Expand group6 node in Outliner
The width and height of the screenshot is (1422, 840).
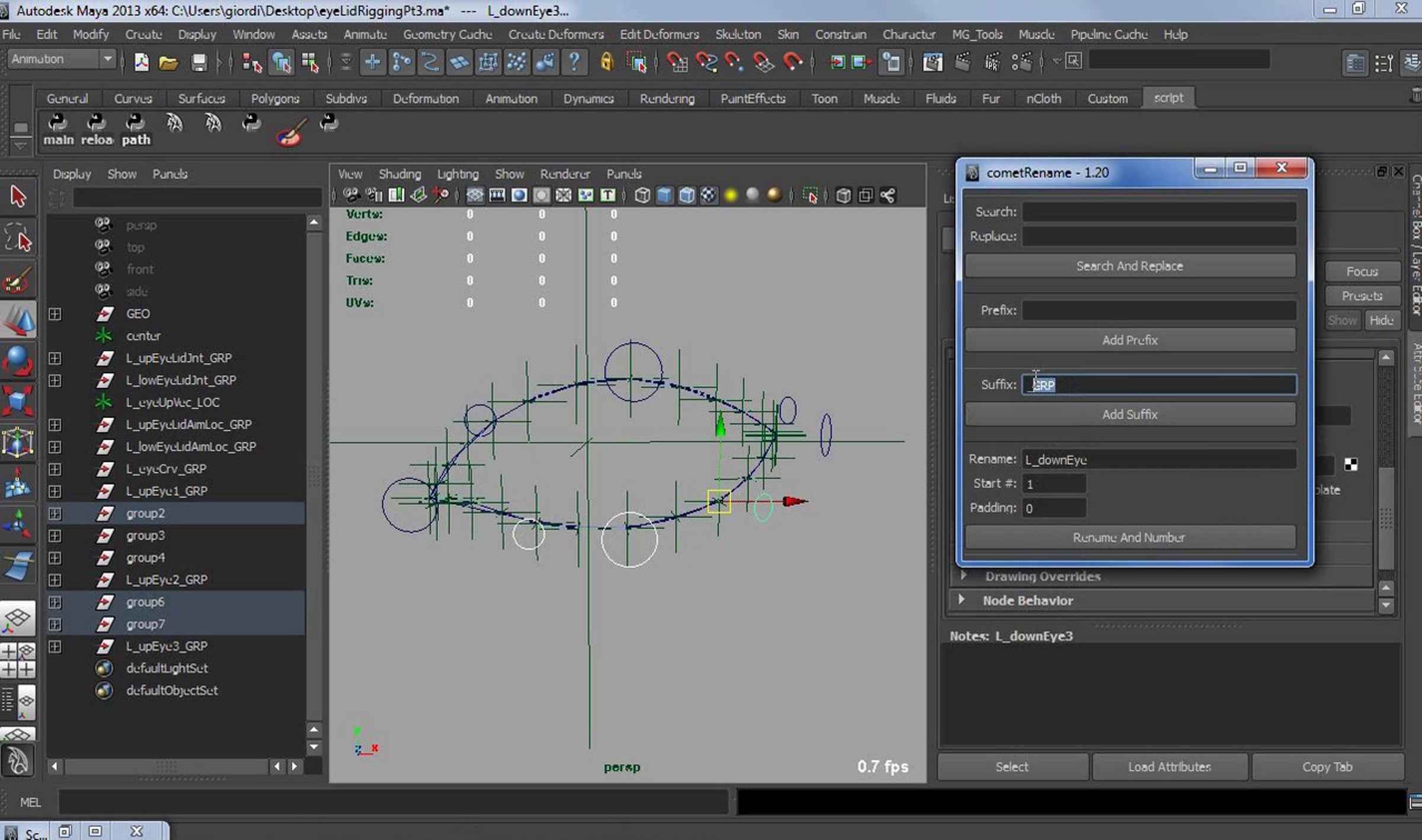coord(55,602)
